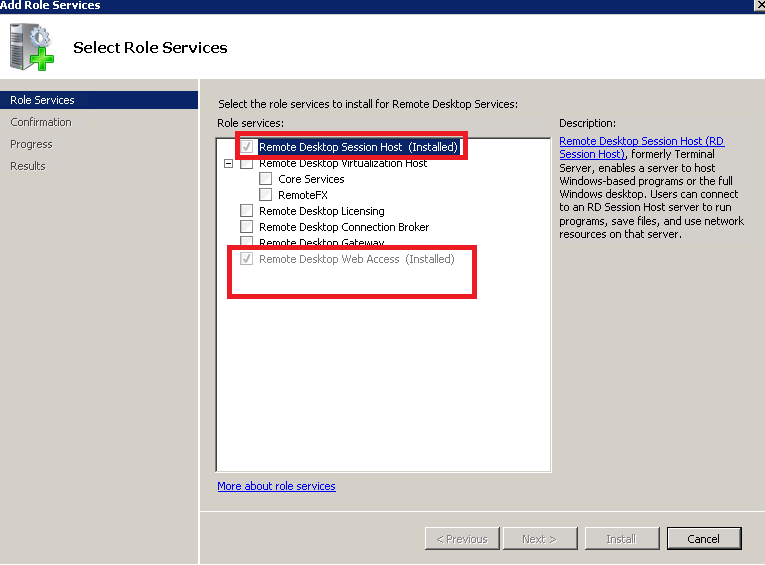Screen dimensions: 765x565
Task: Select the RemoteFX label
Action: [303, 195]
